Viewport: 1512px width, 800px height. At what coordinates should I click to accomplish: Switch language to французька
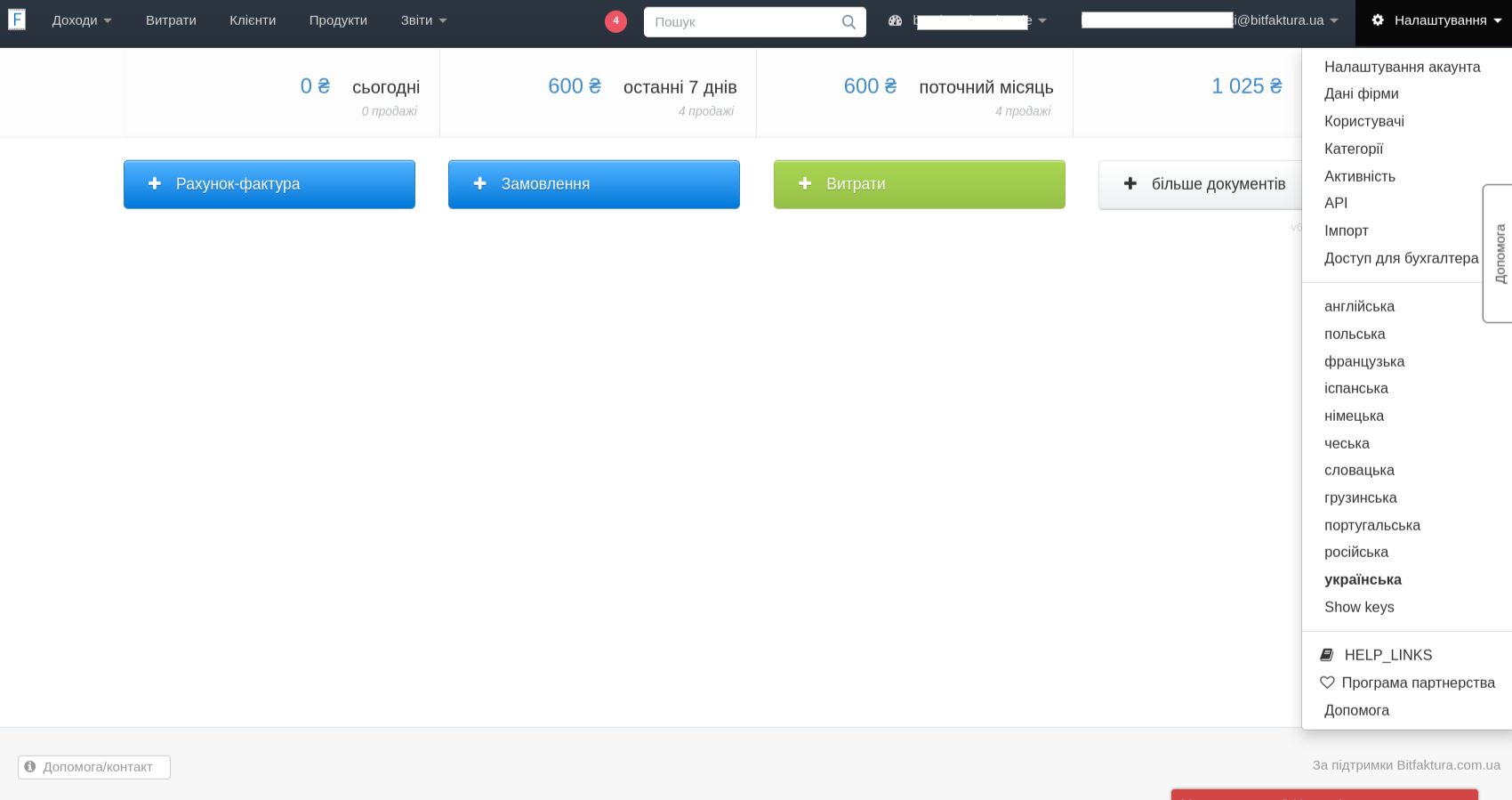1364,361
